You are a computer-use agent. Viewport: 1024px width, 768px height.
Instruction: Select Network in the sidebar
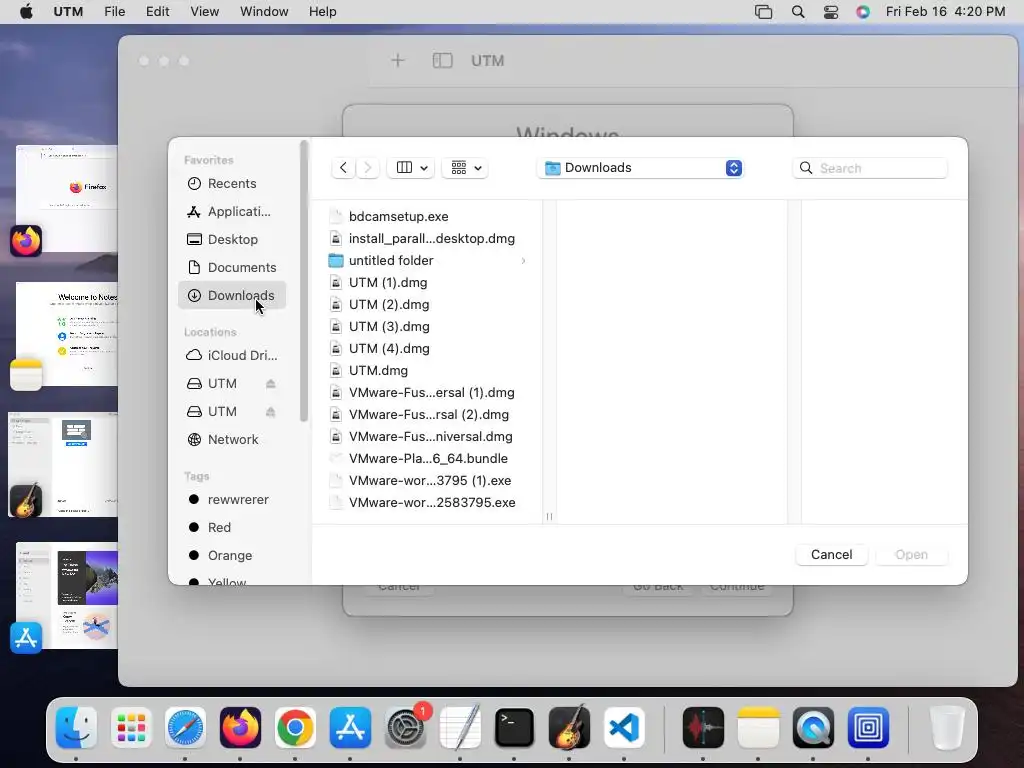tap(232, 440)
